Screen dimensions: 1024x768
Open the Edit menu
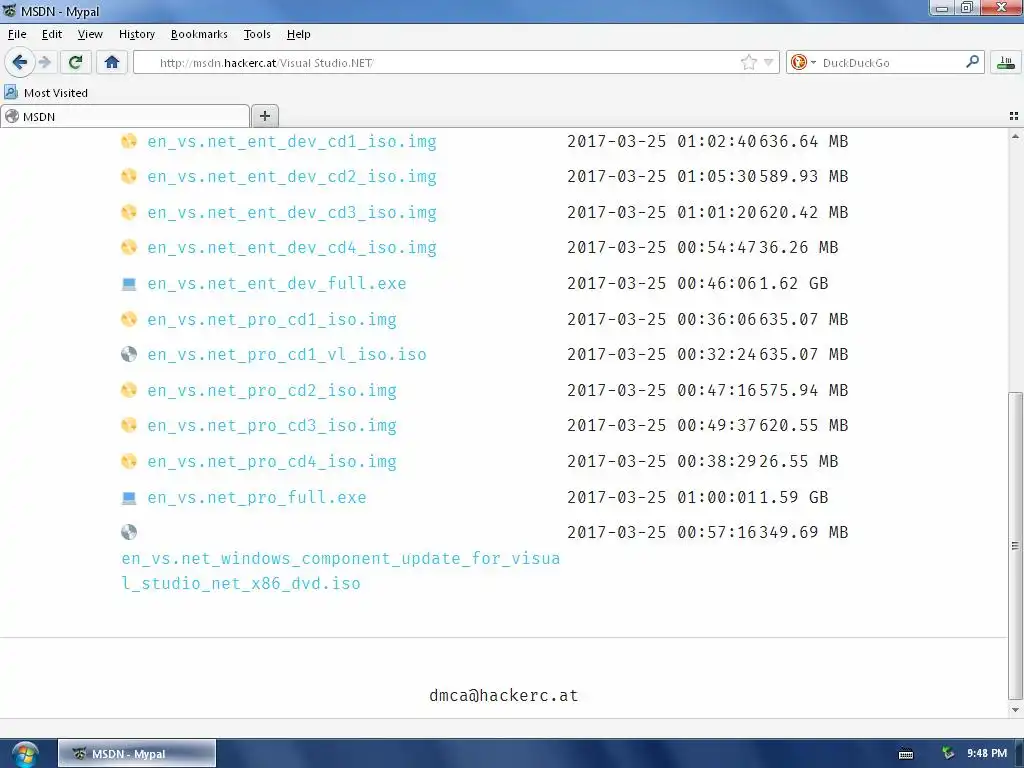coord(52,34)
